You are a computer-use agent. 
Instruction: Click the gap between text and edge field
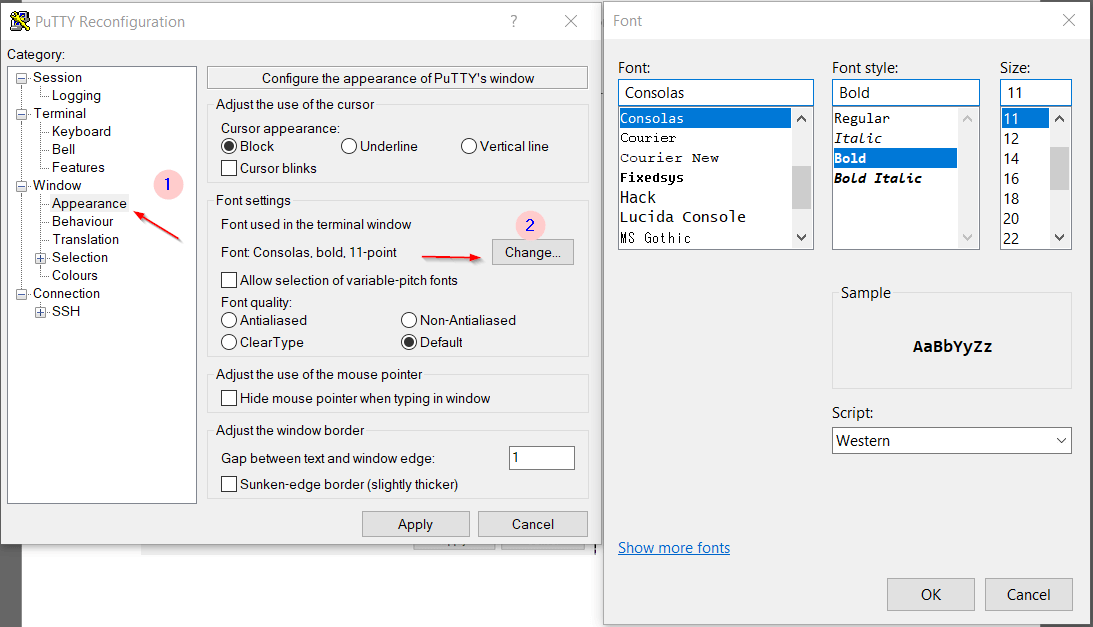[541, 458]
